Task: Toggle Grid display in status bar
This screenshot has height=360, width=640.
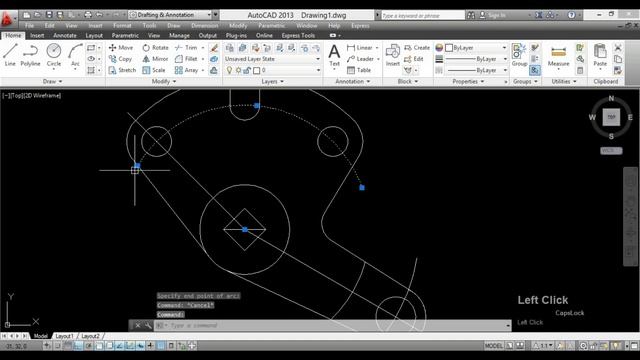Action: (68, 346)
